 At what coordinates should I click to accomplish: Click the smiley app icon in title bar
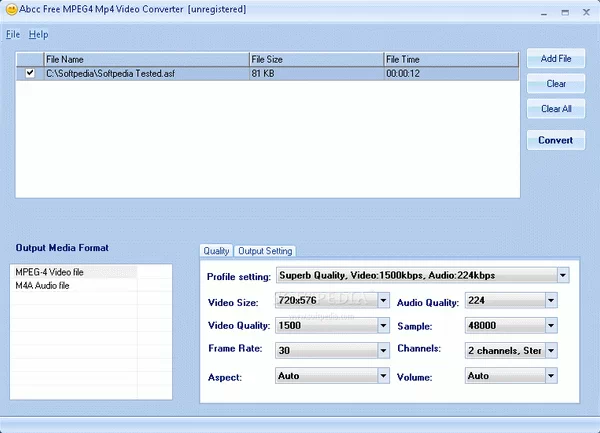point(12,9)
